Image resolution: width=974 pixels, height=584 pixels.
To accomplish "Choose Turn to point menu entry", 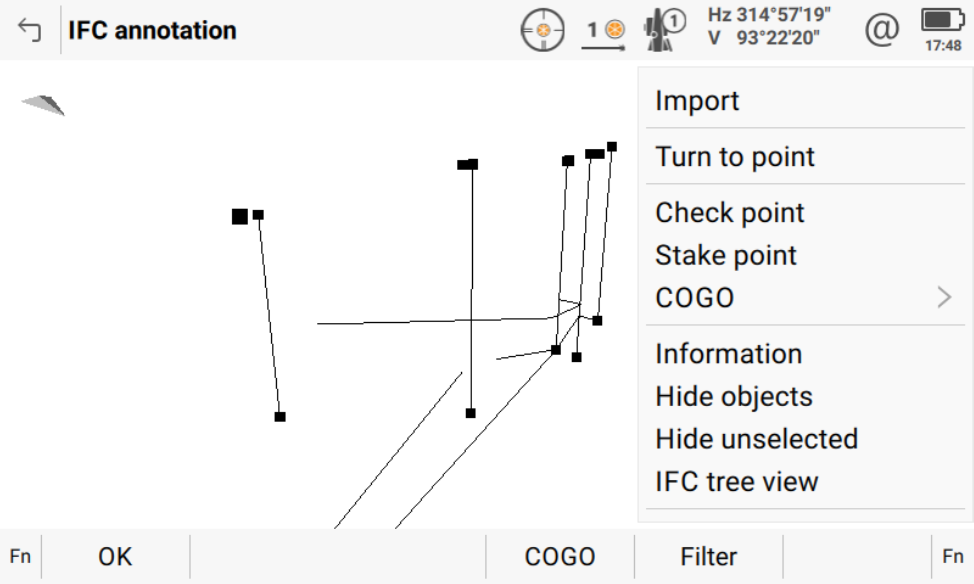I will tap(735, 157).
